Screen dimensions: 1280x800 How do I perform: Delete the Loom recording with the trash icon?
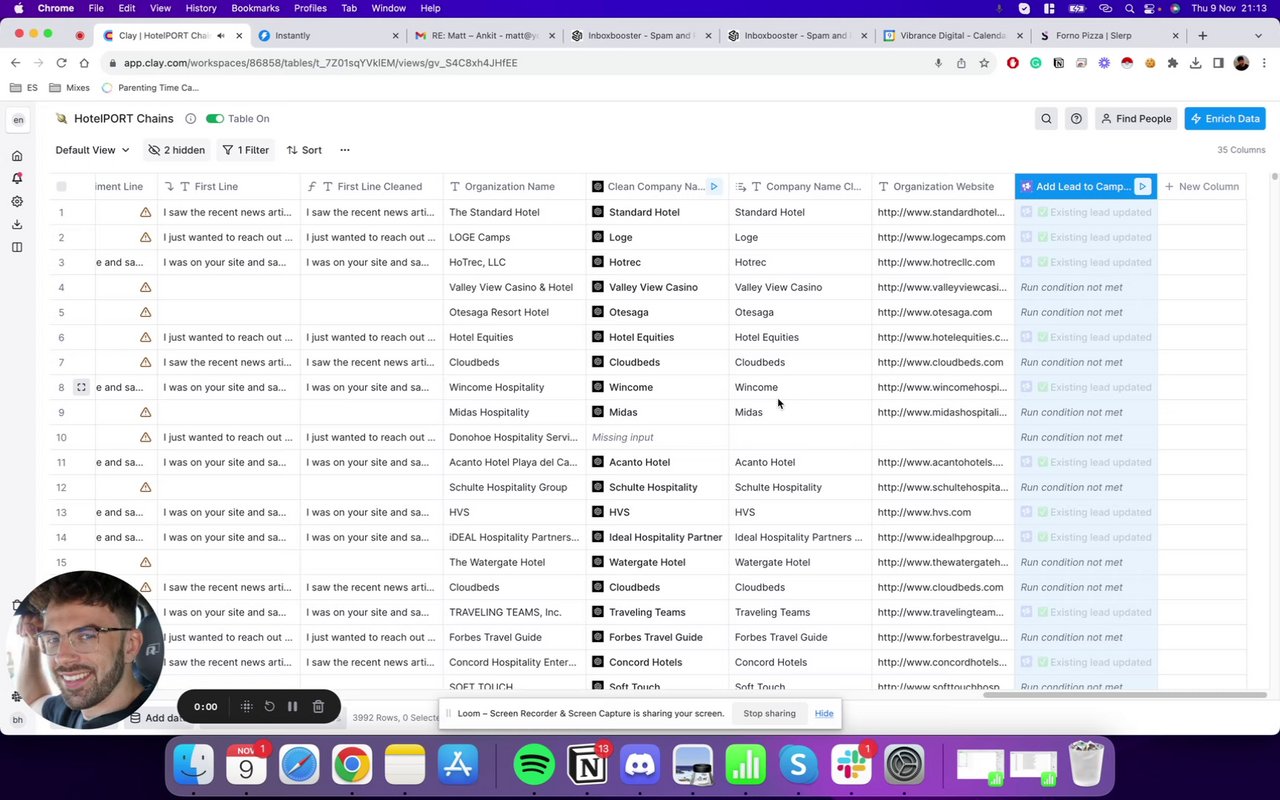[318, 706]
